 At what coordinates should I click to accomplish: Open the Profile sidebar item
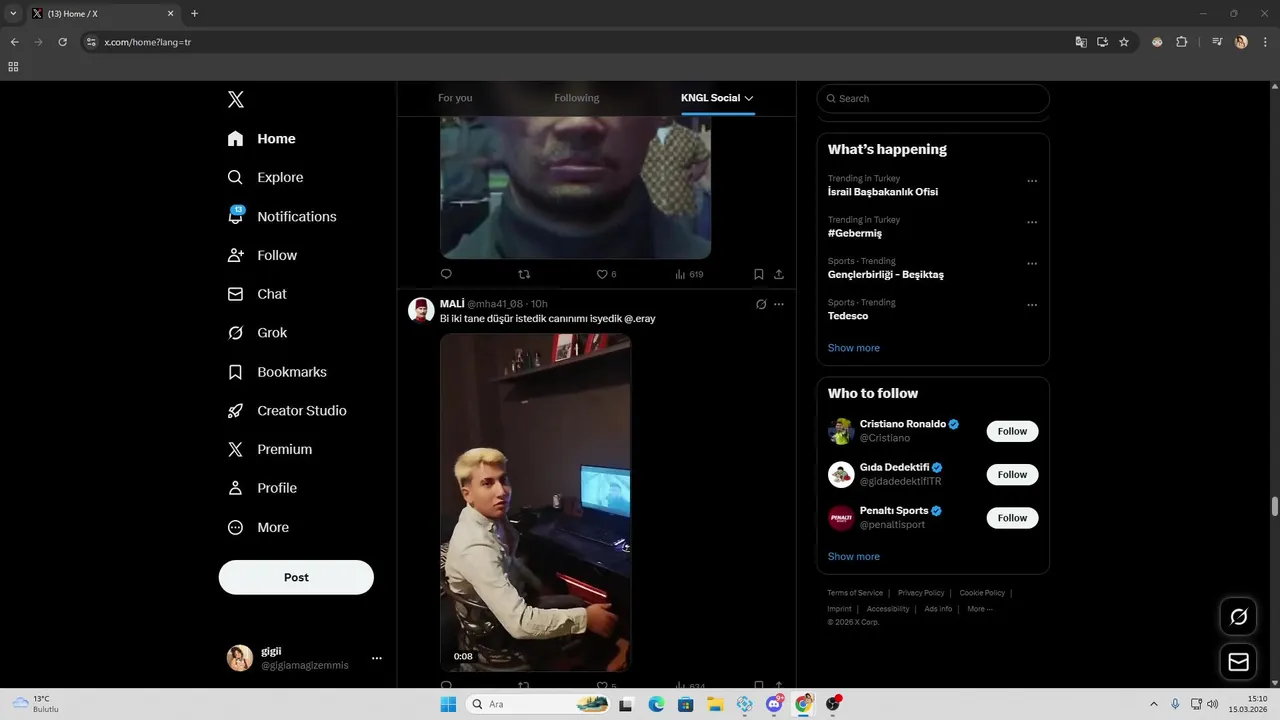point(263,488)
